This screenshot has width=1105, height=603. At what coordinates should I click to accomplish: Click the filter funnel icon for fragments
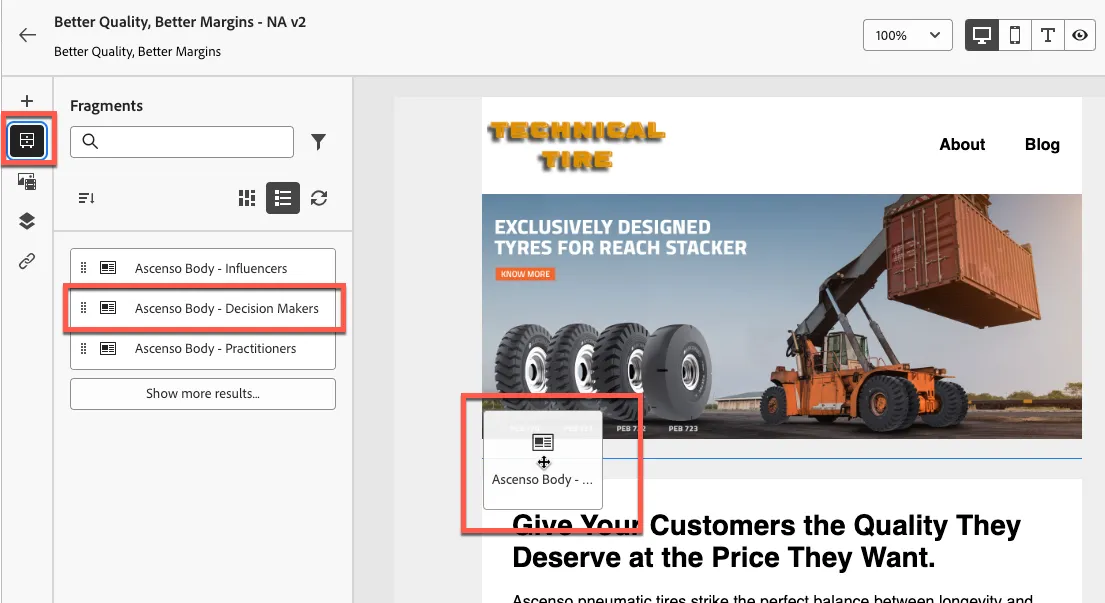319,142
